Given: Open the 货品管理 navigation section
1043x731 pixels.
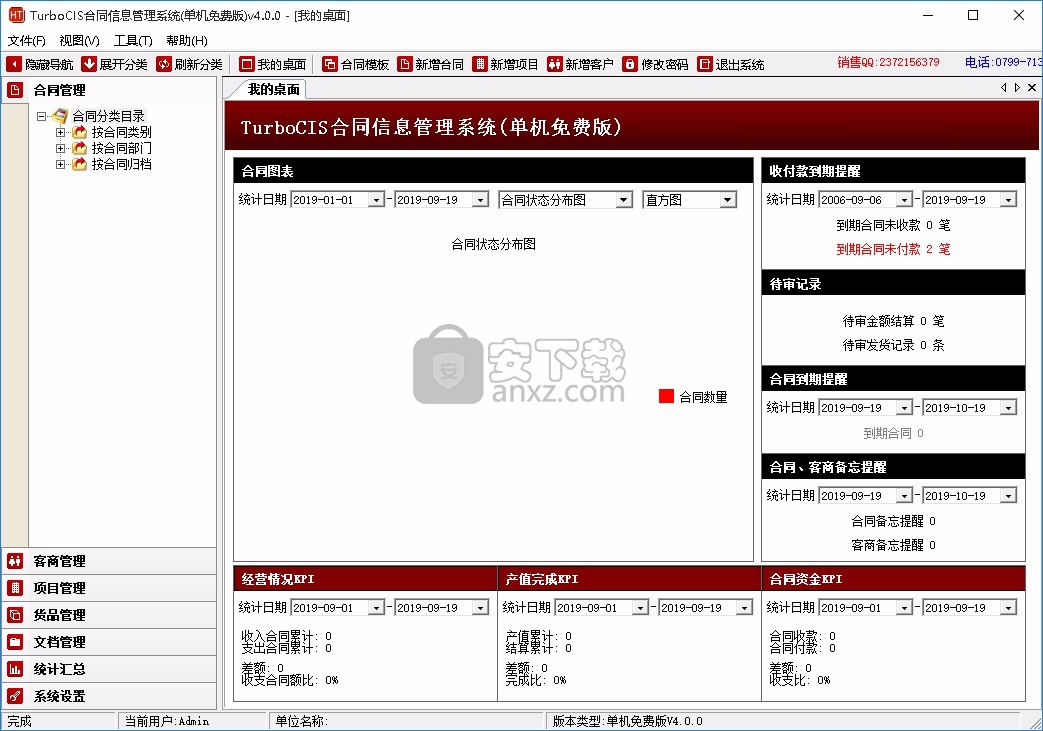Looking at the screenshot, I should coord(109,615).
